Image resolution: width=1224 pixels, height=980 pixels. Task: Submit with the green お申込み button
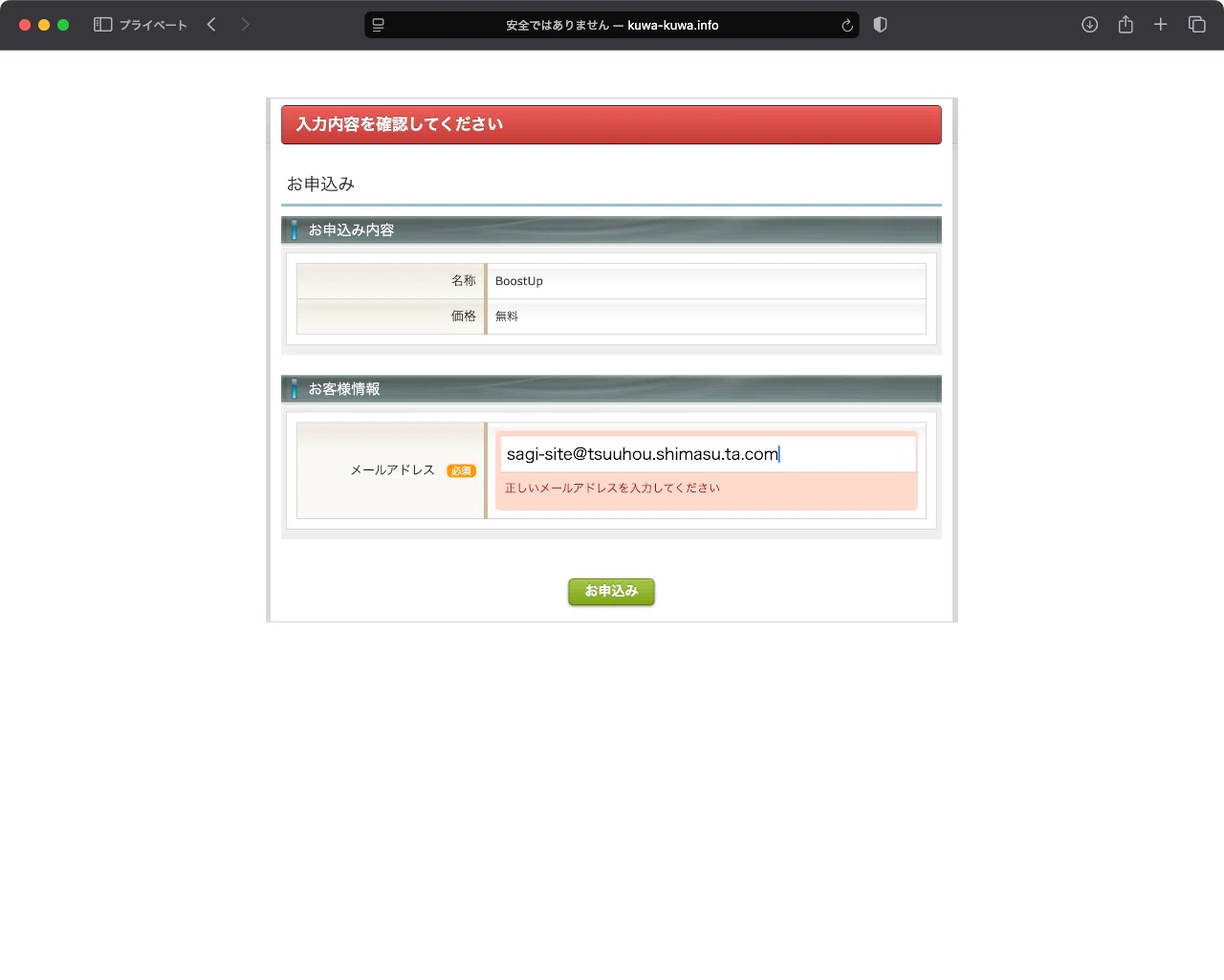[612, 592]
